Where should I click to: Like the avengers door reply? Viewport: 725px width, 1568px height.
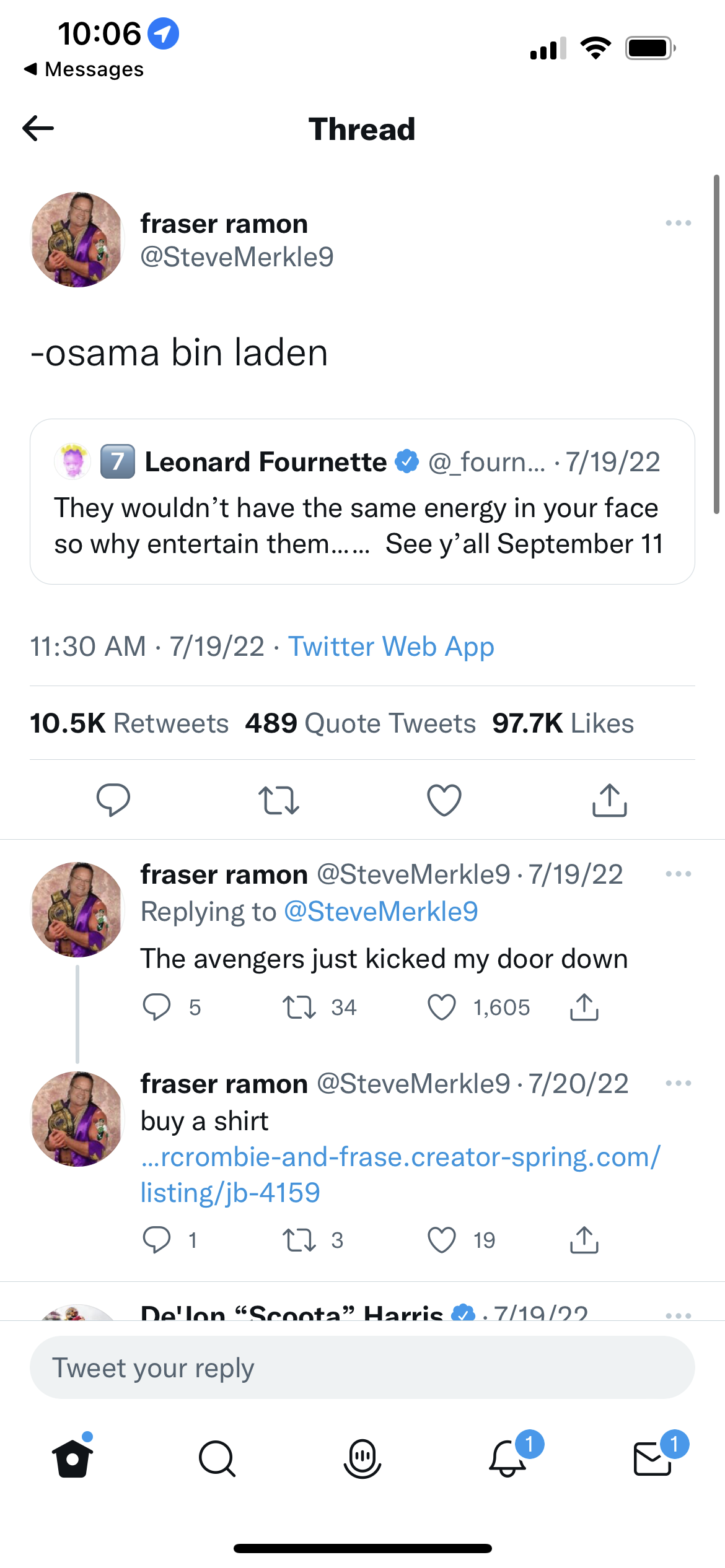tap(442, 1007)
